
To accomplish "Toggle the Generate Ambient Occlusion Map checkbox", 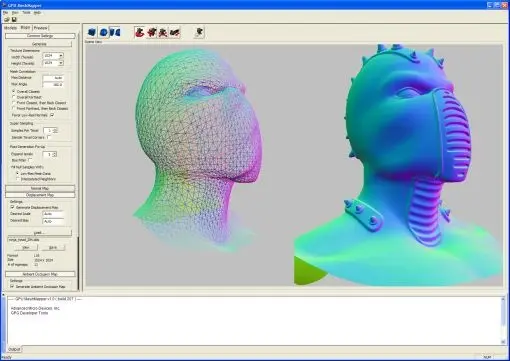I will click(13, 286).
